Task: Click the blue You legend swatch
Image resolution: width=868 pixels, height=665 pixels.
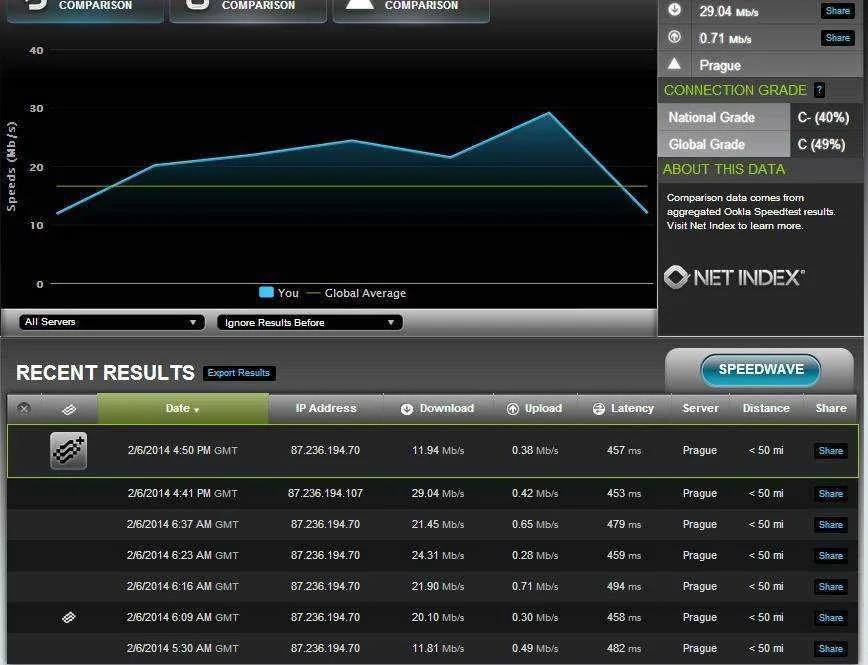Action: [266, 292]
